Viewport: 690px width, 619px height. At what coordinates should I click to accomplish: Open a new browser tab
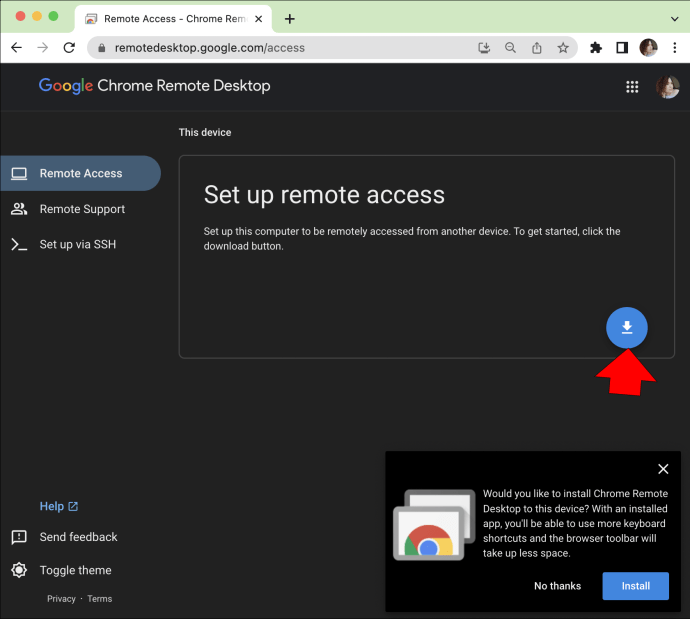pyautogui.click(x=290, y=19)
